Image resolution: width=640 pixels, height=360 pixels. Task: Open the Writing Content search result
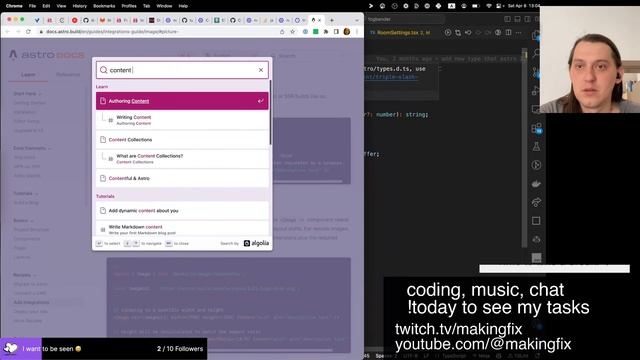182,120
